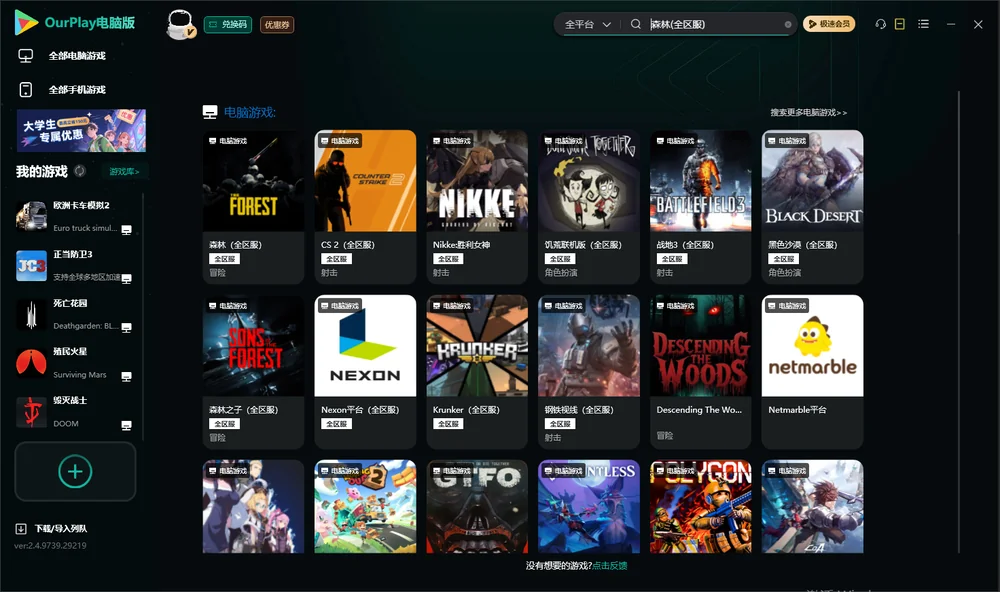Image resolution: width=1000 pixels, height=592 pixels.
Task: Click the 全区服 tag under 森林之子
Action: [x=224, y=424]
